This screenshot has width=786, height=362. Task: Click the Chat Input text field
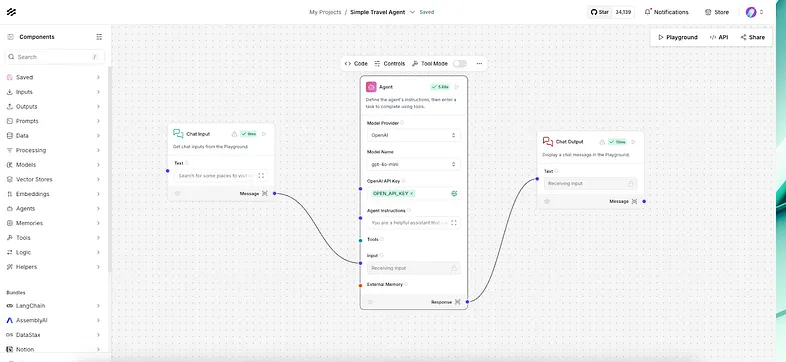[x=221, y=175]
